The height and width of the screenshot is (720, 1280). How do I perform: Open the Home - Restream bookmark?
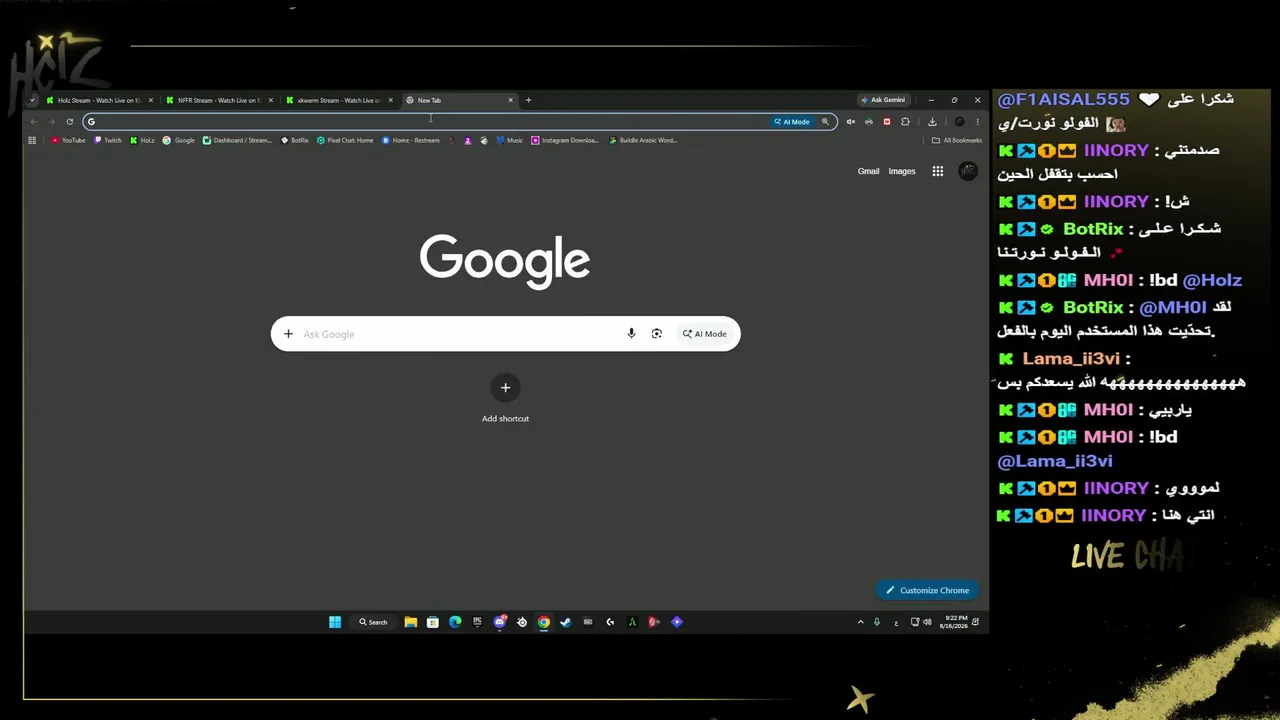click(411, 140)
